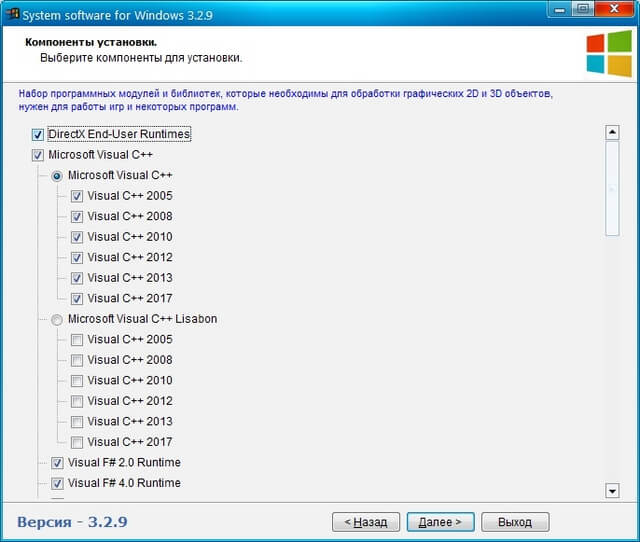The image size is (640, 542).
Task: Click the Назад back button
Action: click(366, 522)
